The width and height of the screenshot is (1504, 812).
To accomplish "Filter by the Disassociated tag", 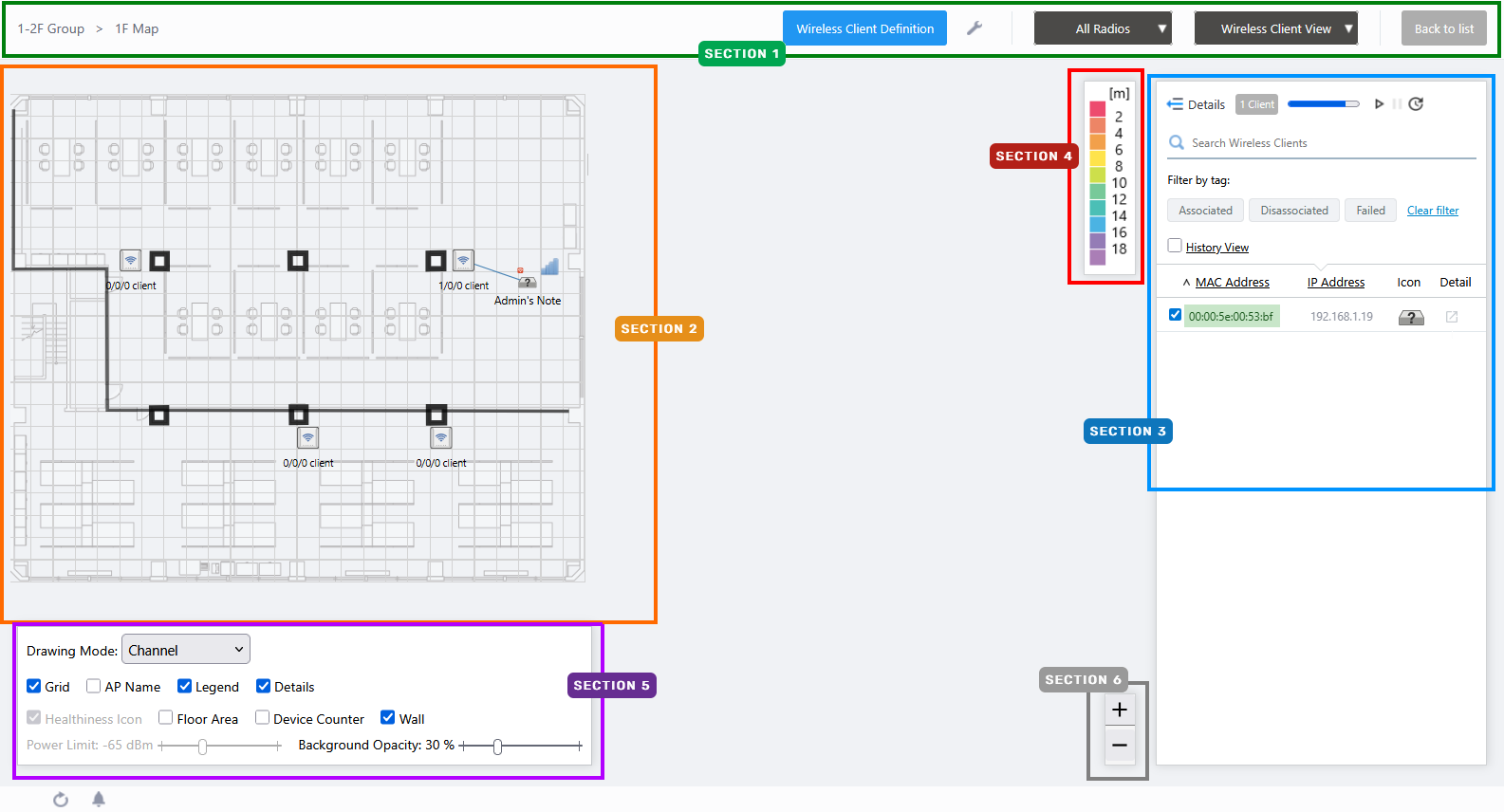I will coord(1294,211).
